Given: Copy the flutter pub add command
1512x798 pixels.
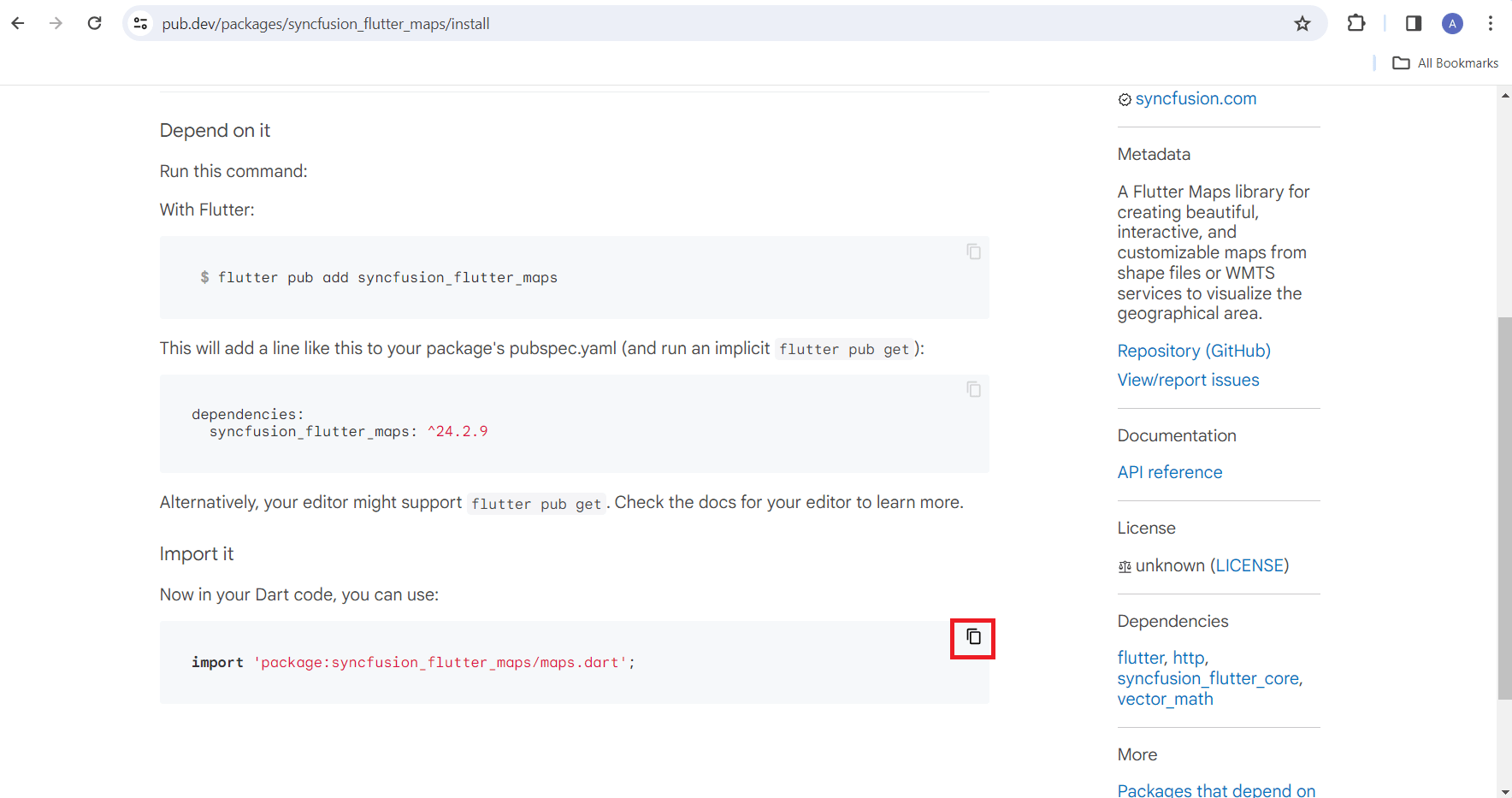Looking at the screenshot, I should click(x=973, y=251).
